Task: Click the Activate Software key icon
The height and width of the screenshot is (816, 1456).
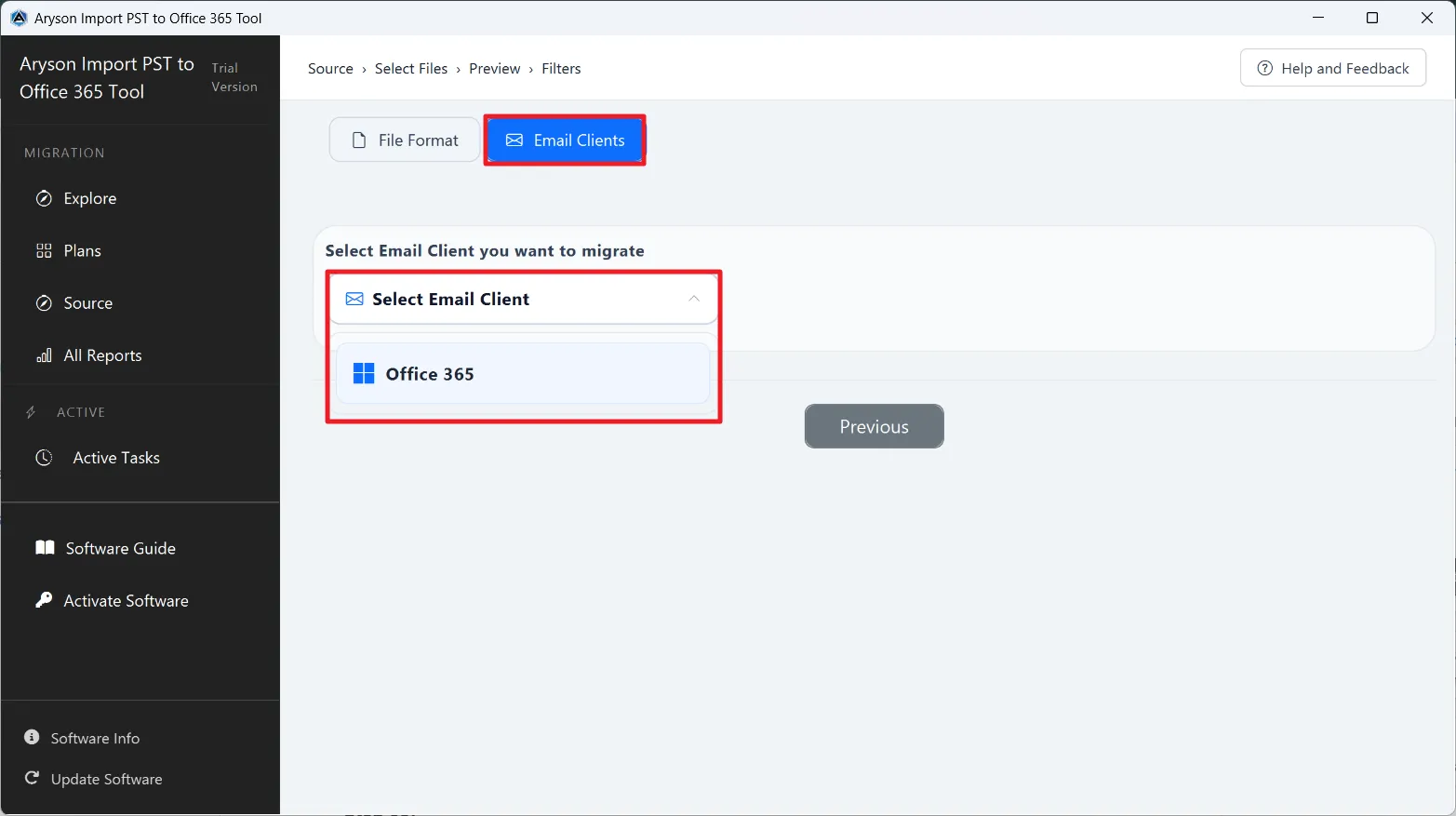Action: (44, 600)
